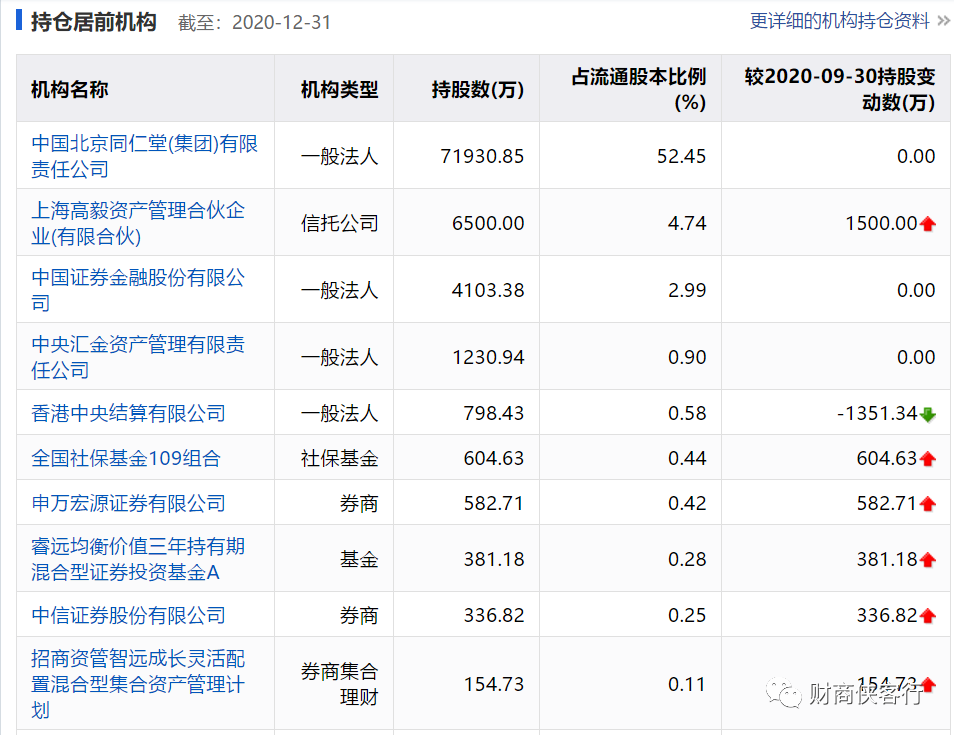Click green down arrow beside -1351.34
954x735 pixels.
click(x=928, y=415)
